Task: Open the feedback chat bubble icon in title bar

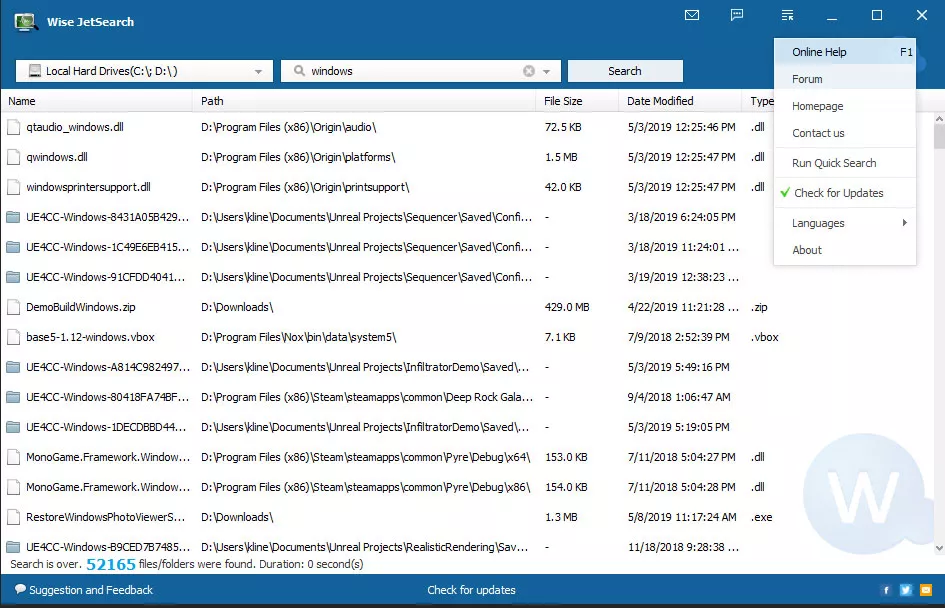Action: coord(736,15)
